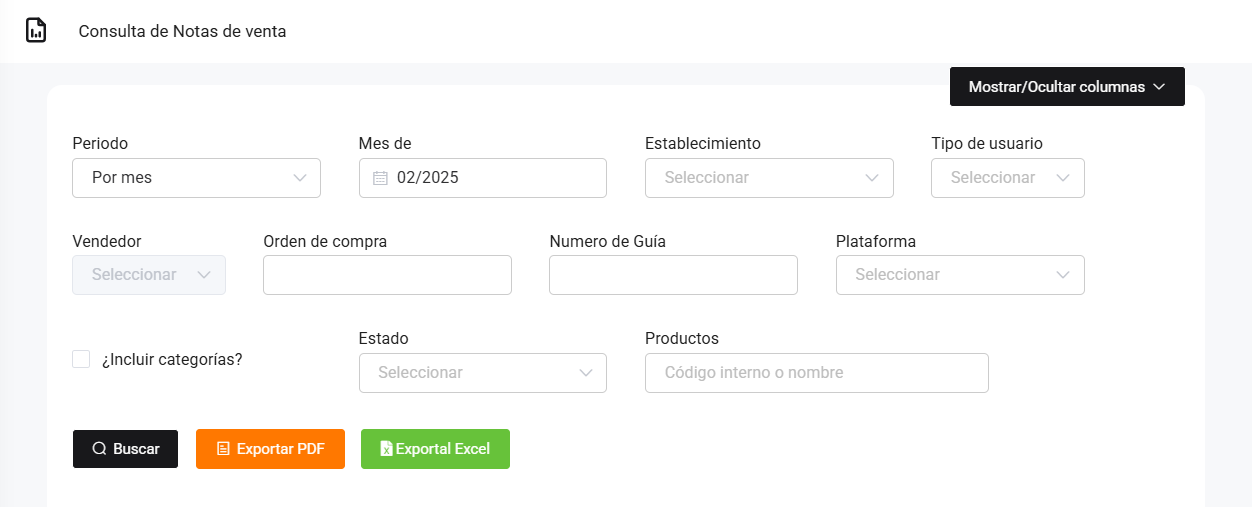Click the Numero de Guía text field
The height and width of the screenshot is (507, 1252).
(673, 275)
